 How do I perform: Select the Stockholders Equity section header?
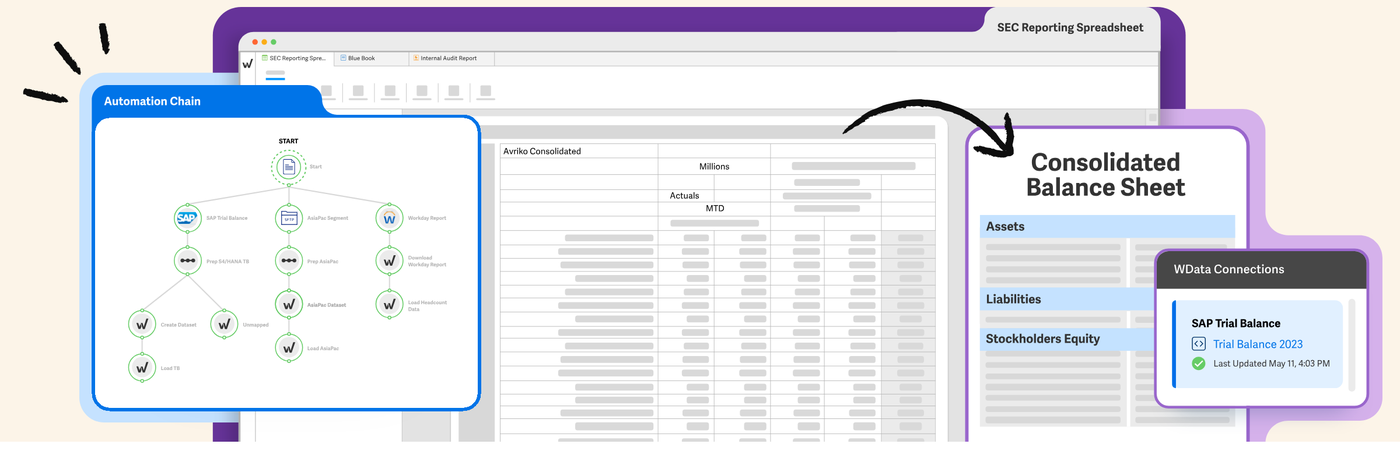click(1067, 339)
